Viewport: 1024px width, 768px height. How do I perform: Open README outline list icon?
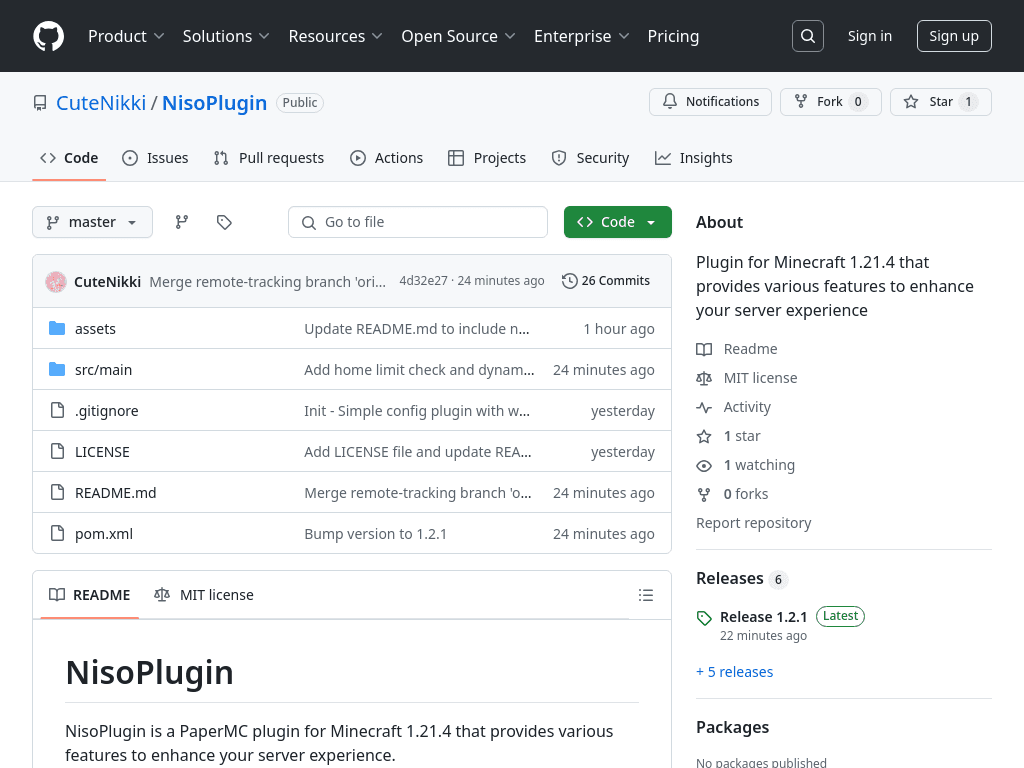pyautogui.click(x=646, y=595)
